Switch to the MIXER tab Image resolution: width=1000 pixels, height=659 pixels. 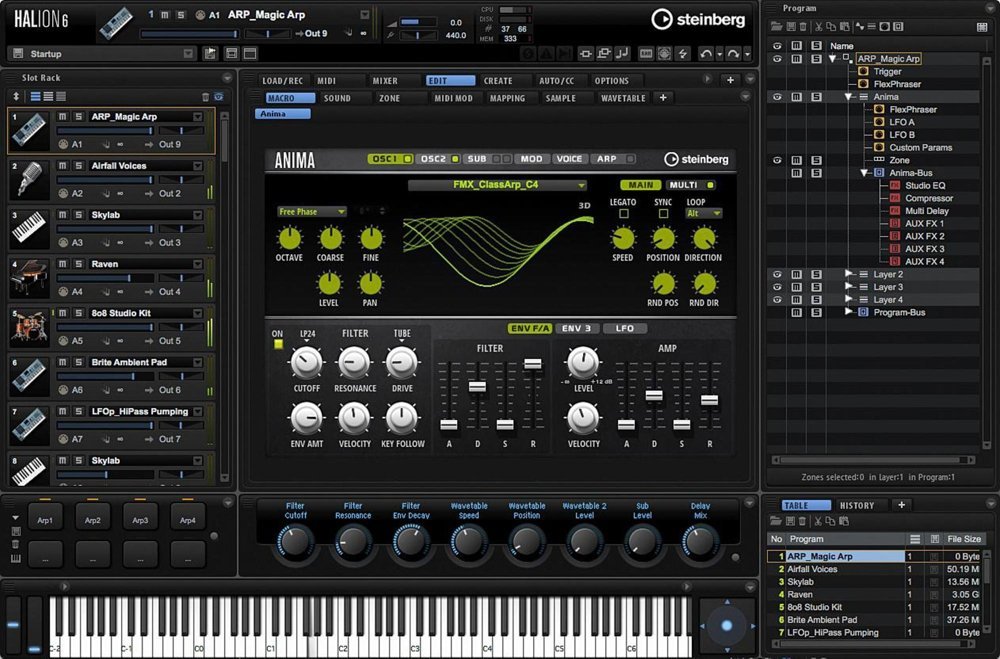pyautogui.click(x=385, y=81)
